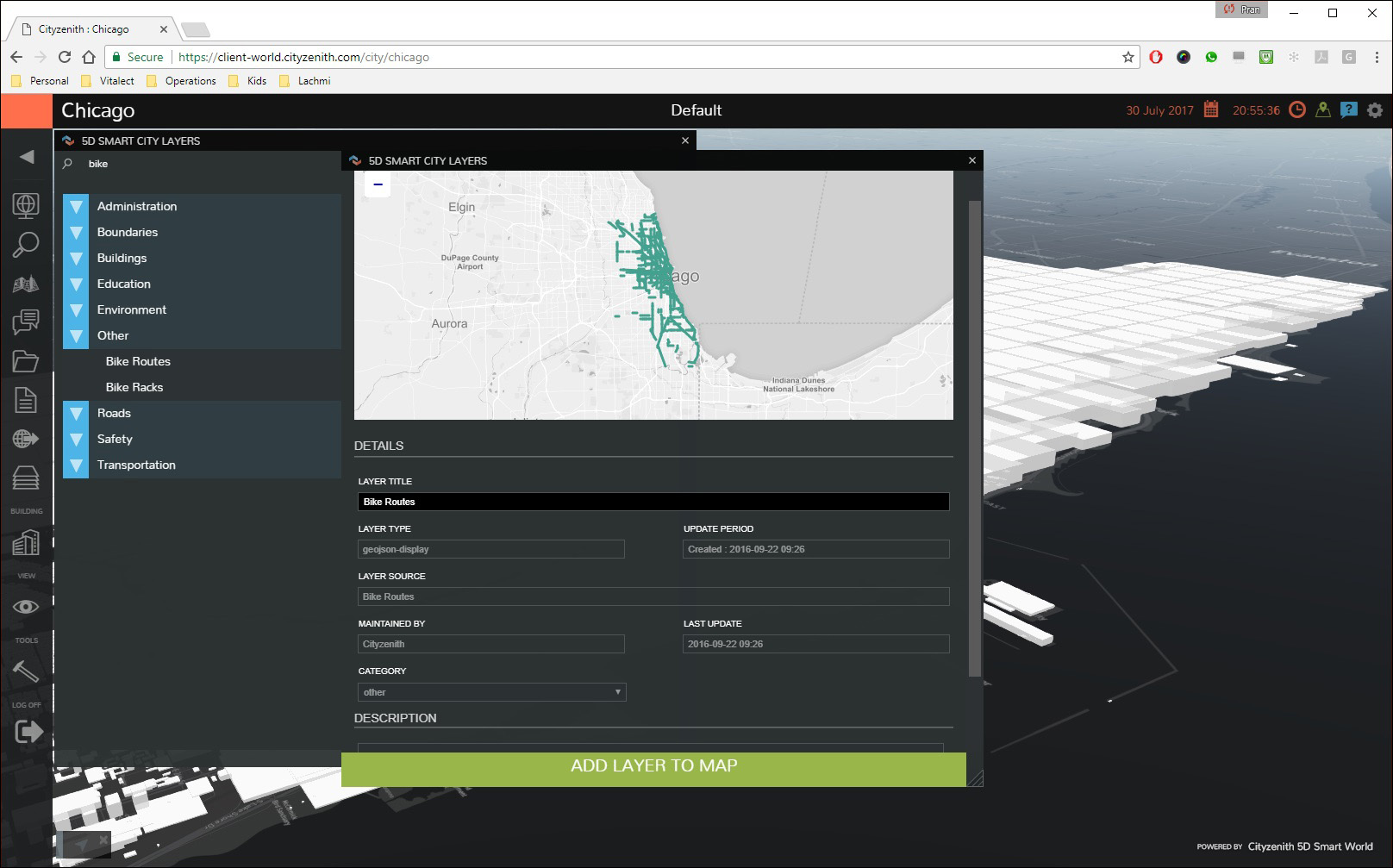
Task: Click the Layer Source field
Action: pos(653,596)
